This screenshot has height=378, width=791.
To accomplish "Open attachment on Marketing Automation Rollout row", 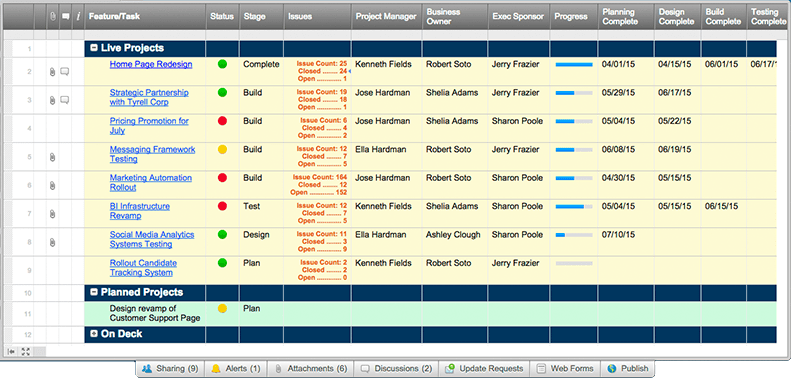I will click(x=52, y=186).
